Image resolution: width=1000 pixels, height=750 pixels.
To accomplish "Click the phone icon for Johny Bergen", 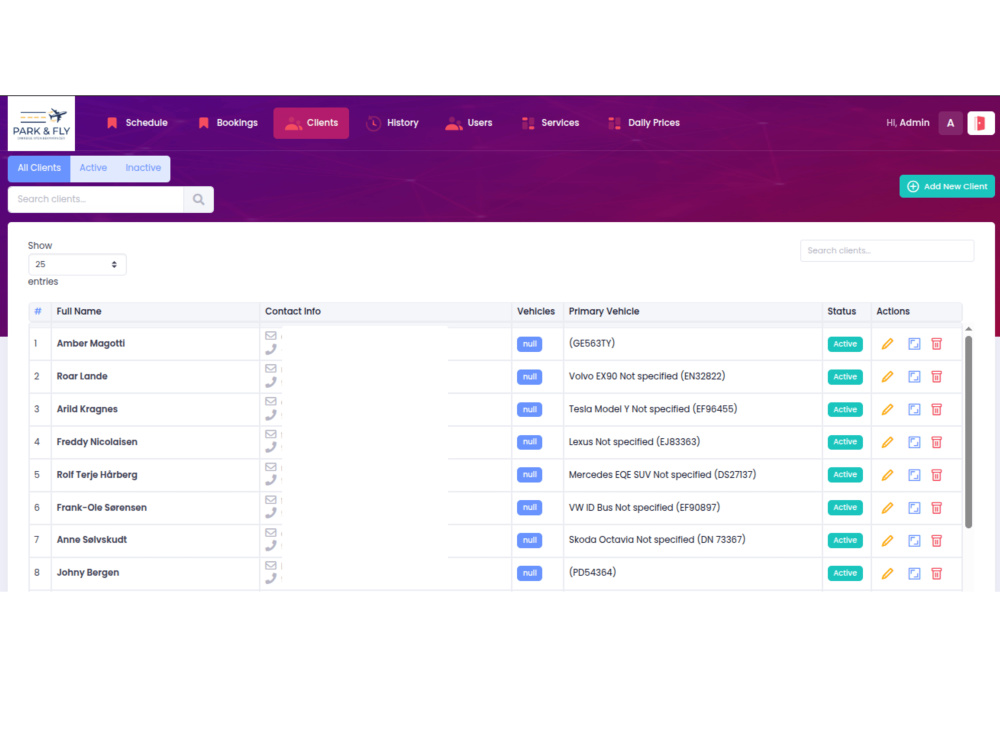I will coord(271,578).
